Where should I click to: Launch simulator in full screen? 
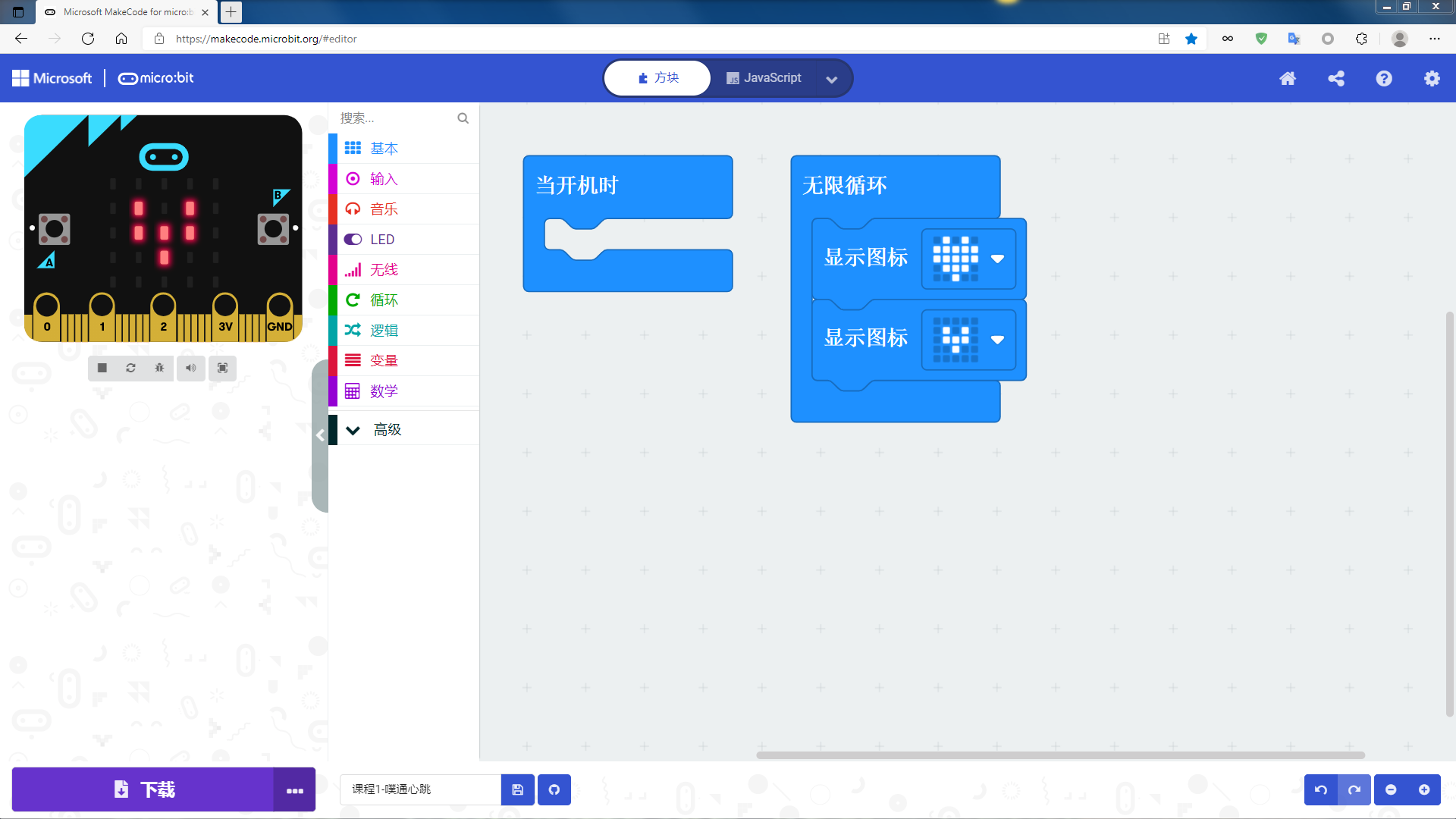[222, 368]
